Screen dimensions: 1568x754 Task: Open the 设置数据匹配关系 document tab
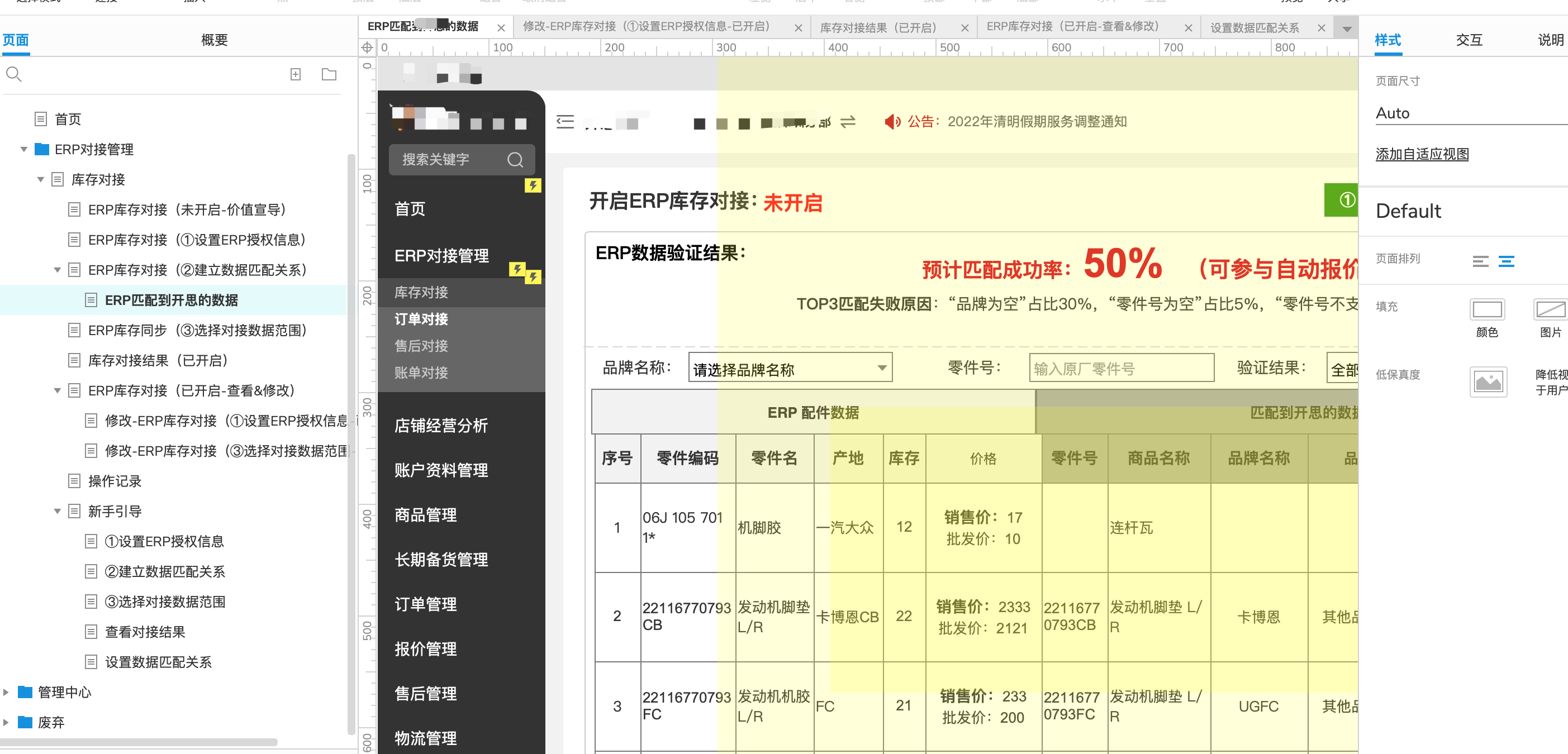pos(1254,28)
